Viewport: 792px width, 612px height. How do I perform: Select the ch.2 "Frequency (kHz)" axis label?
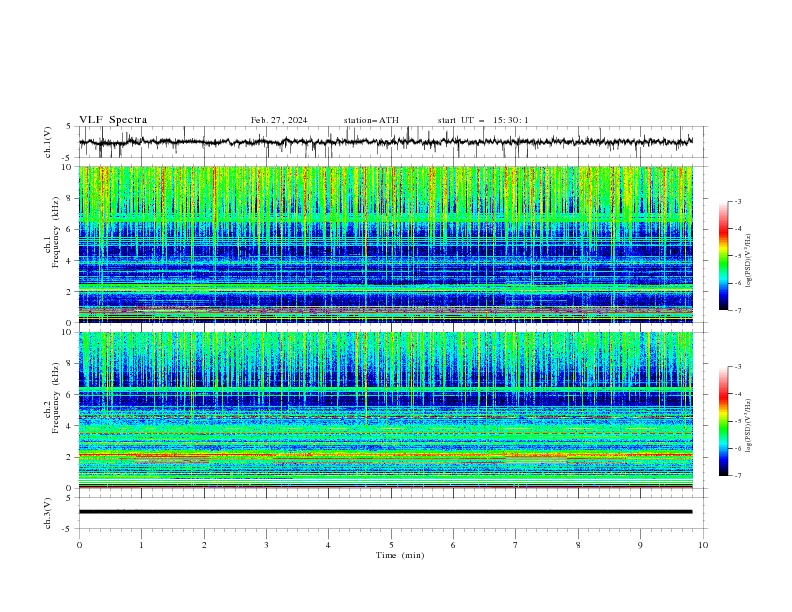click(x=56, y=398)
